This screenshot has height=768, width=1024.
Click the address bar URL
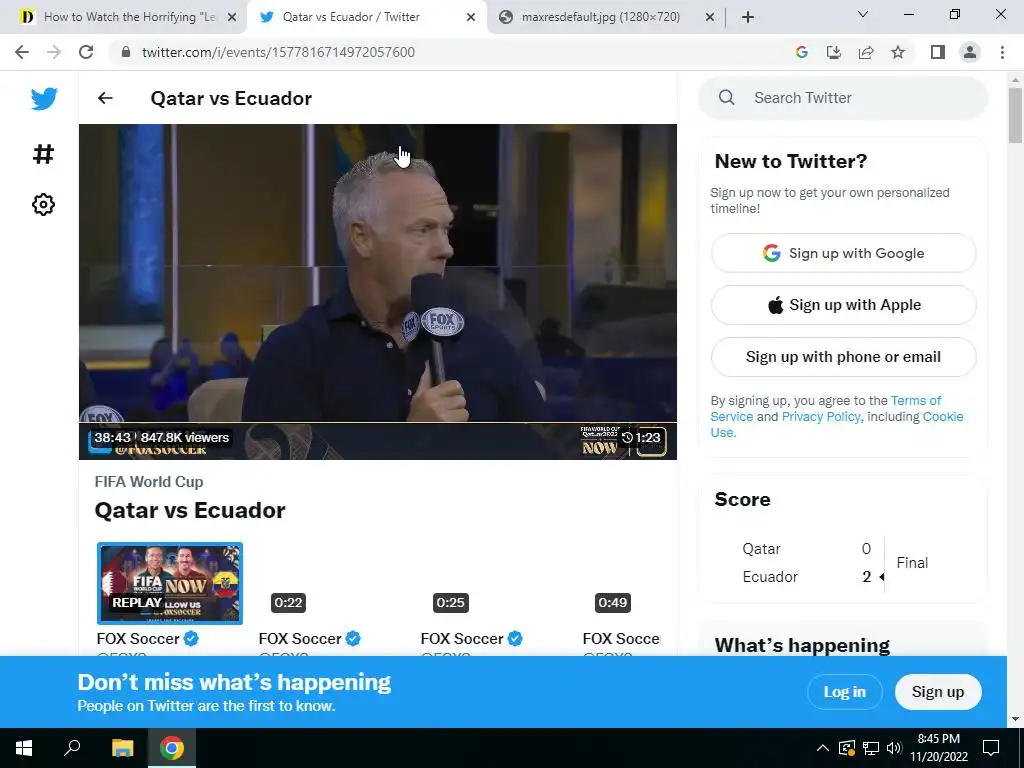278,52
